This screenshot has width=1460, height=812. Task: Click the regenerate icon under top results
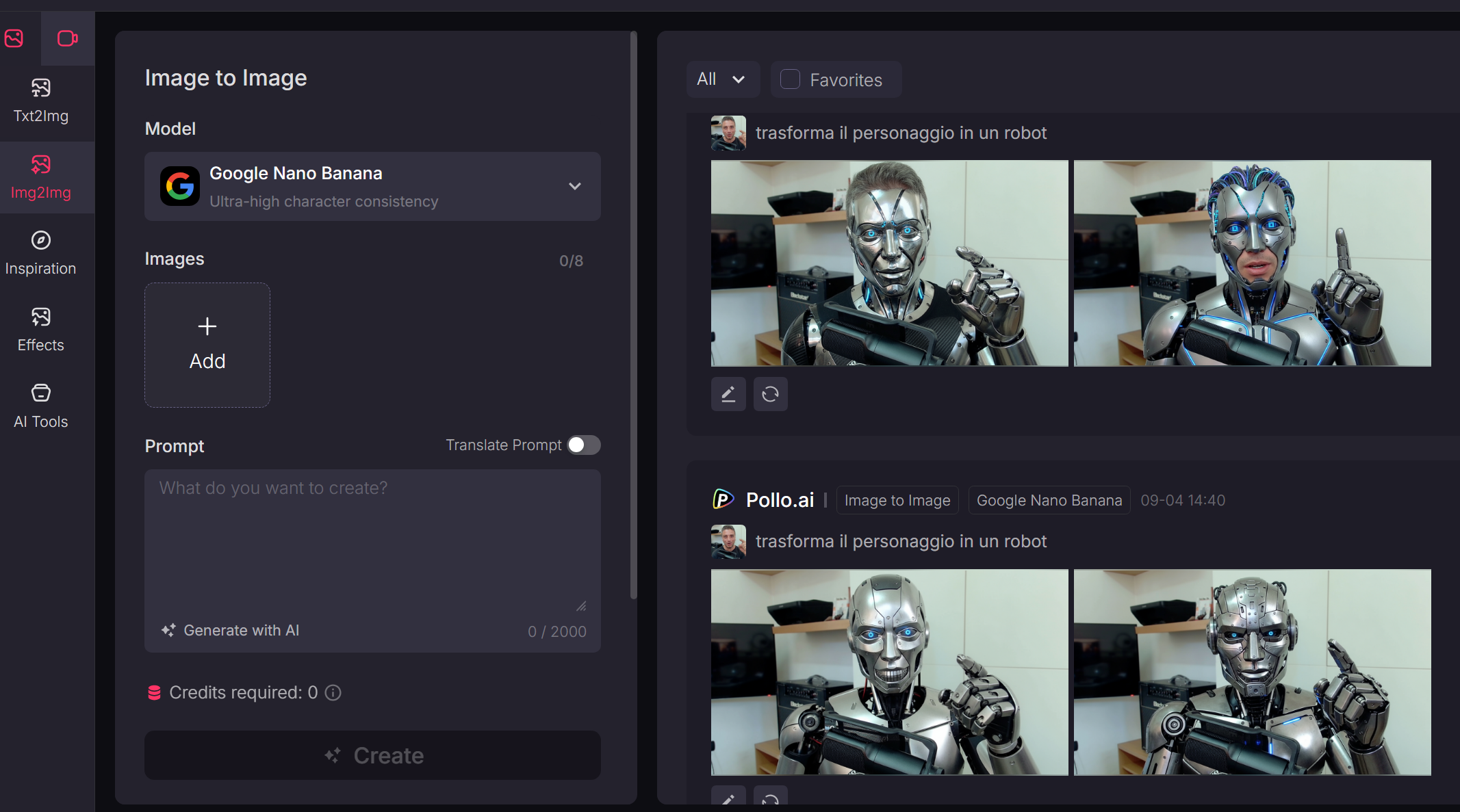click(x=771, y=394)
